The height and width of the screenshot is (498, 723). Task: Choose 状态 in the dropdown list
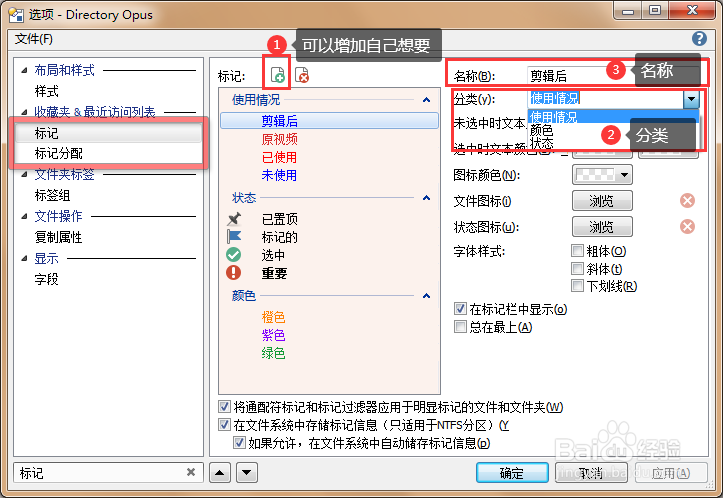pos(541,143)
